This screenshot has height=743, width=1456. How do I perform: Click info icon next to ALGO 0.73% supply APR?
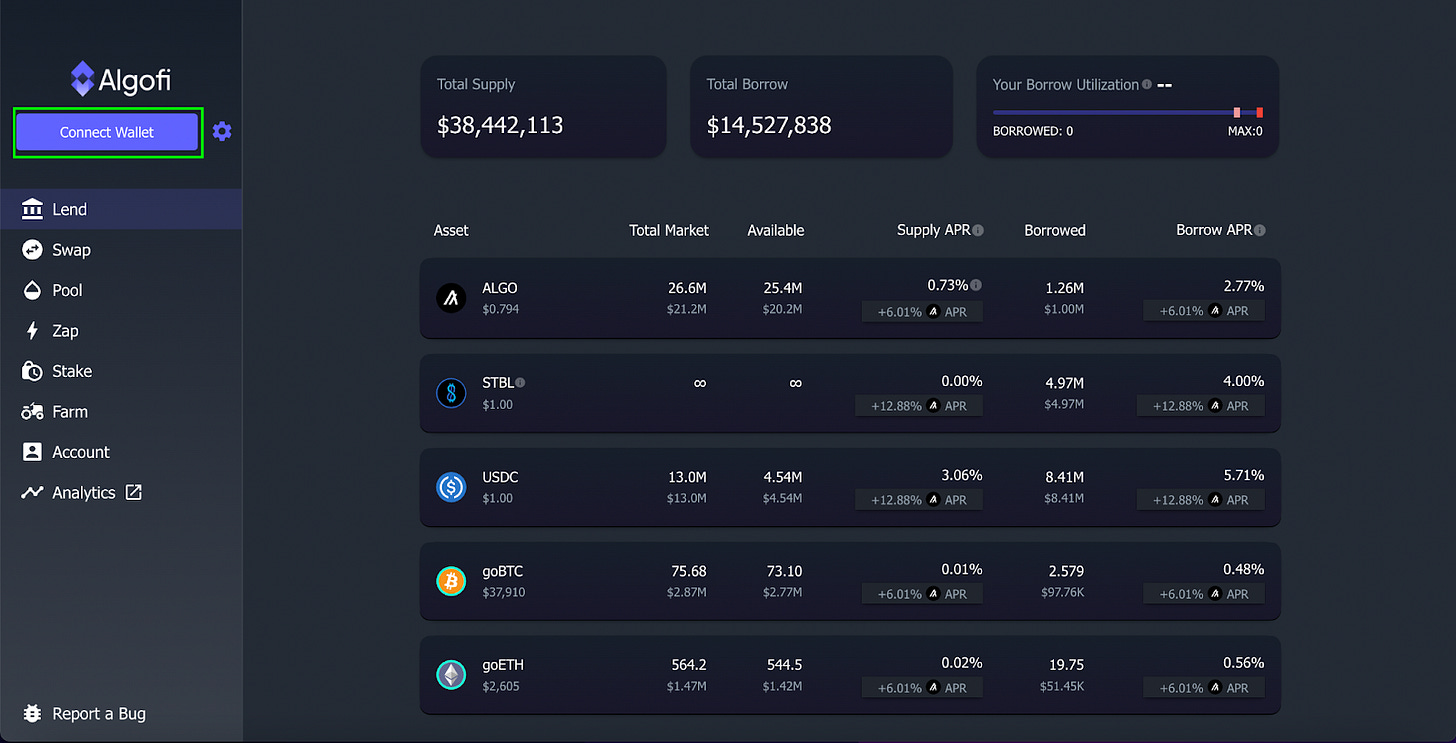point(976,285)
